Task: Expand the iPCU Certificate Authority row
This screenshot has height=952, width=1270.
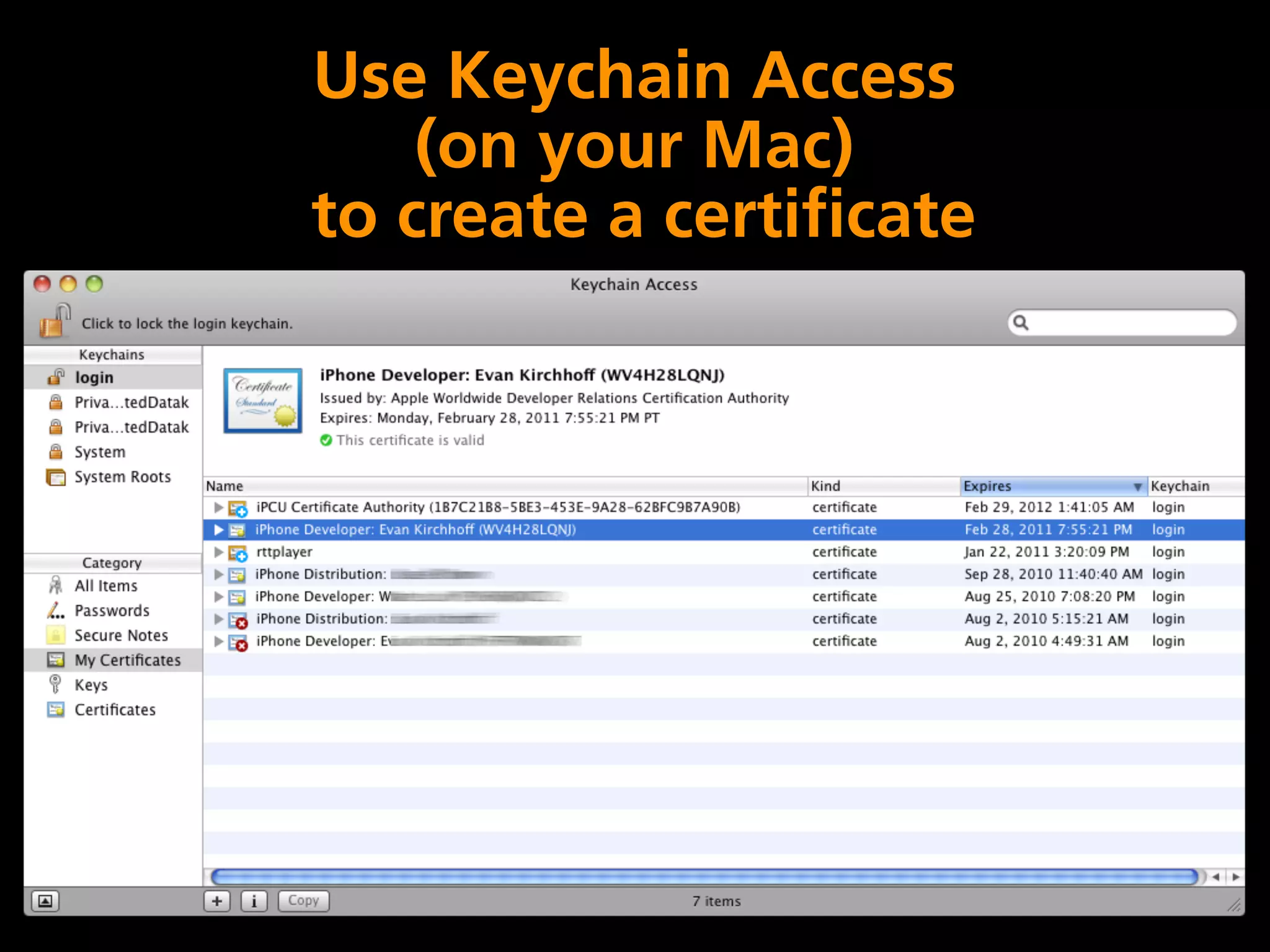Action: coord(218,507)
